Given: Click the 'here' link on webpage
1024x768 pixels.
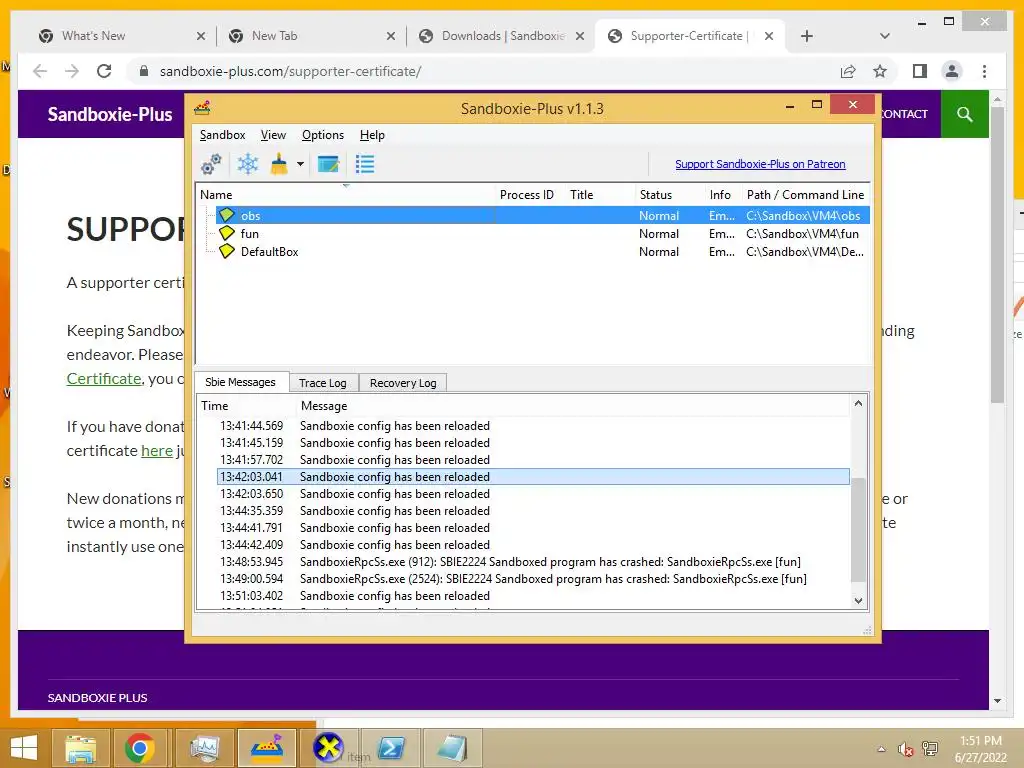Looking at the screenshot, I should [x=157, y=451].
